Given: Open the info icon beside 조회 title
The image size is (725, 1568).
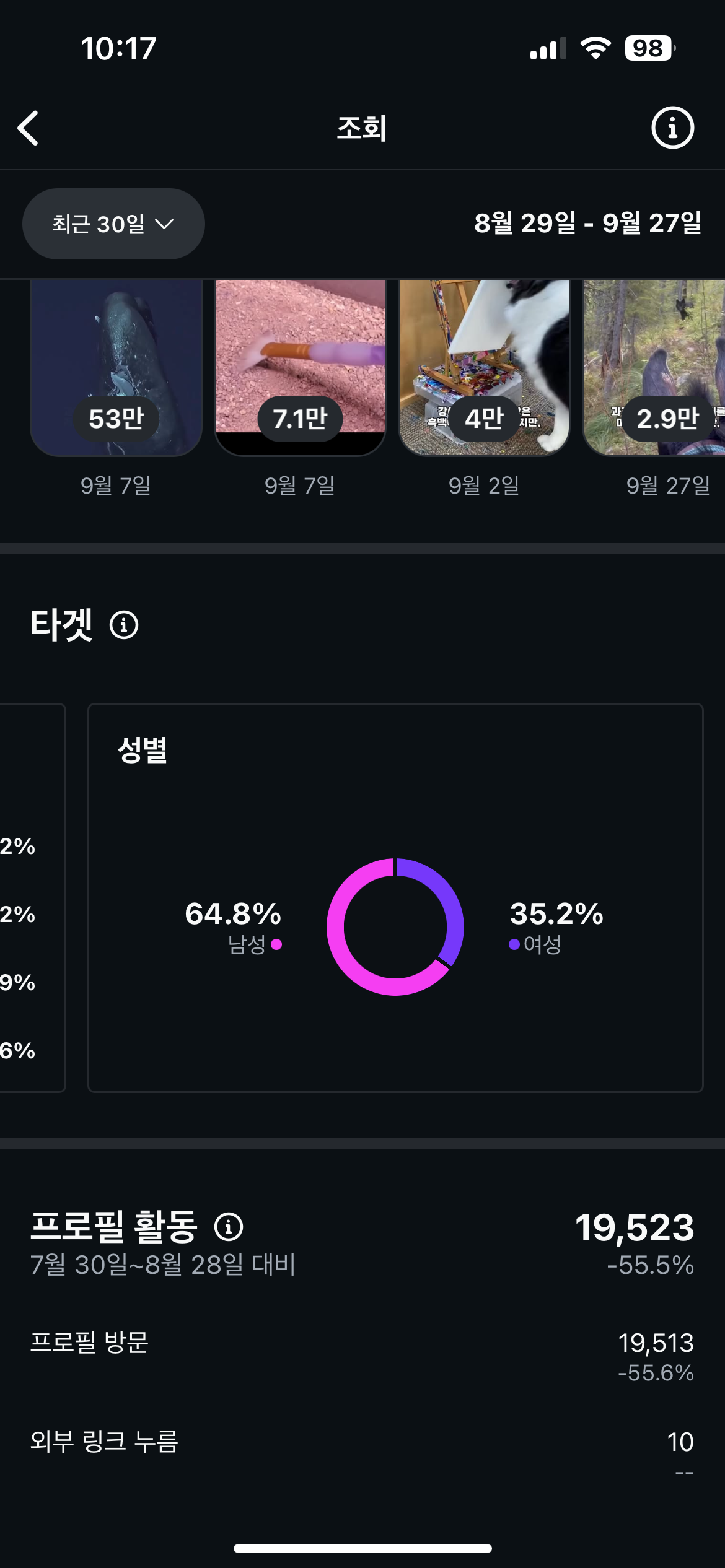Looking at the screenshot, I should [672, 128].
